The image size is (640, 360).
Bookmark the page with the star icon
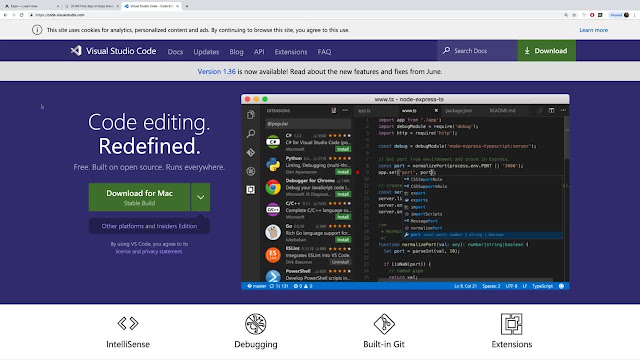pyautogui.click(x=574, y=15)
